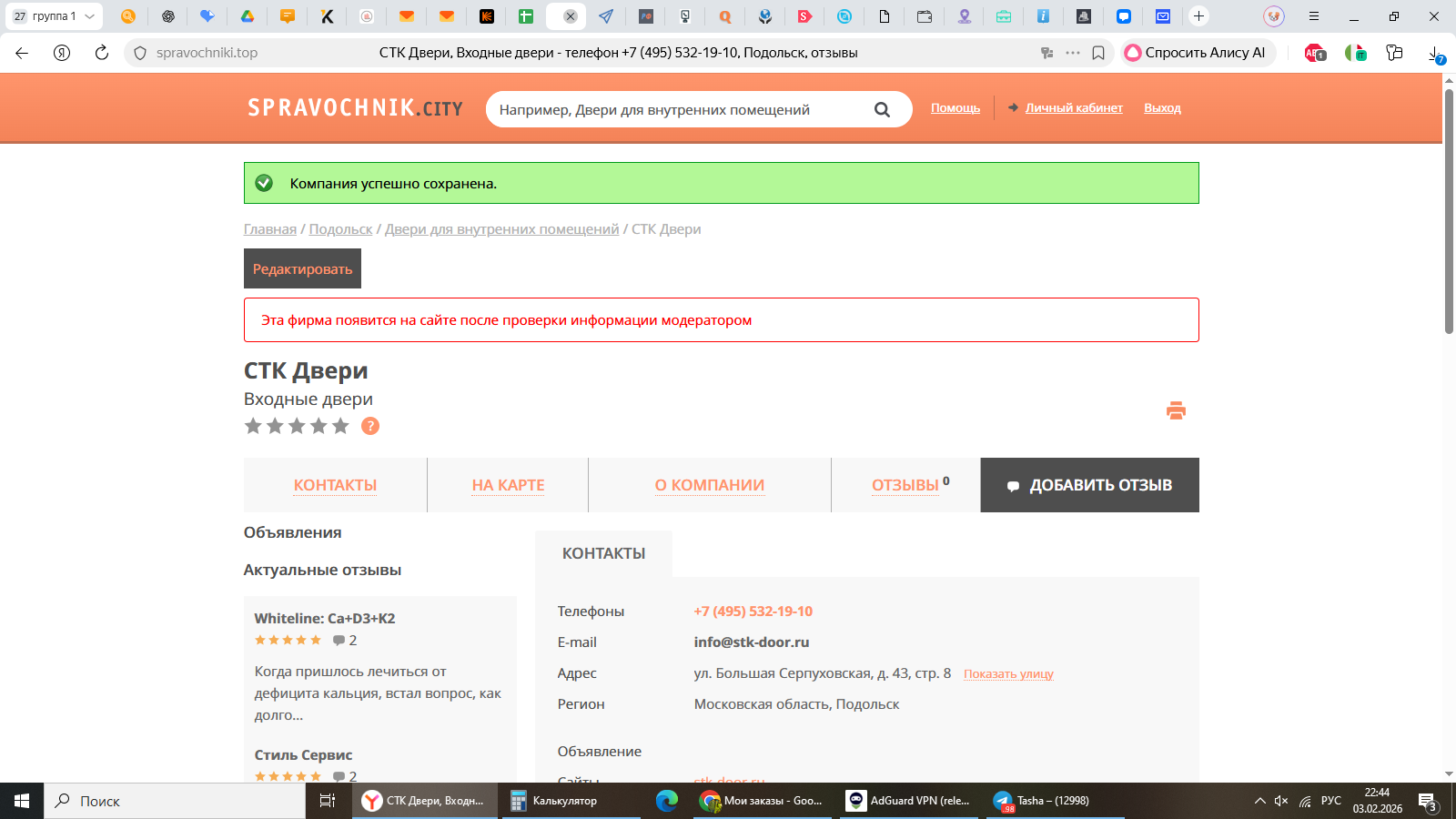Open a new browser tab
Screen dimensions: 1456x819
click(x=1198, y=16)
